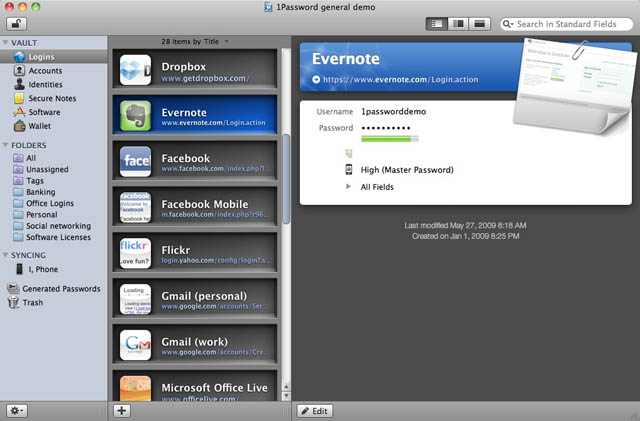Open the 28 items by Title sort dropdown
This screenshot has height=421, width=640.
pyautogui.click(x=195, y=42)
